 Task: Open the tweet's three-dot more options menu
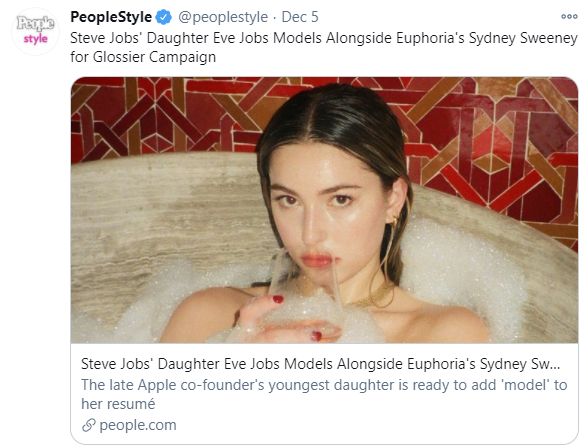(569, 16)
